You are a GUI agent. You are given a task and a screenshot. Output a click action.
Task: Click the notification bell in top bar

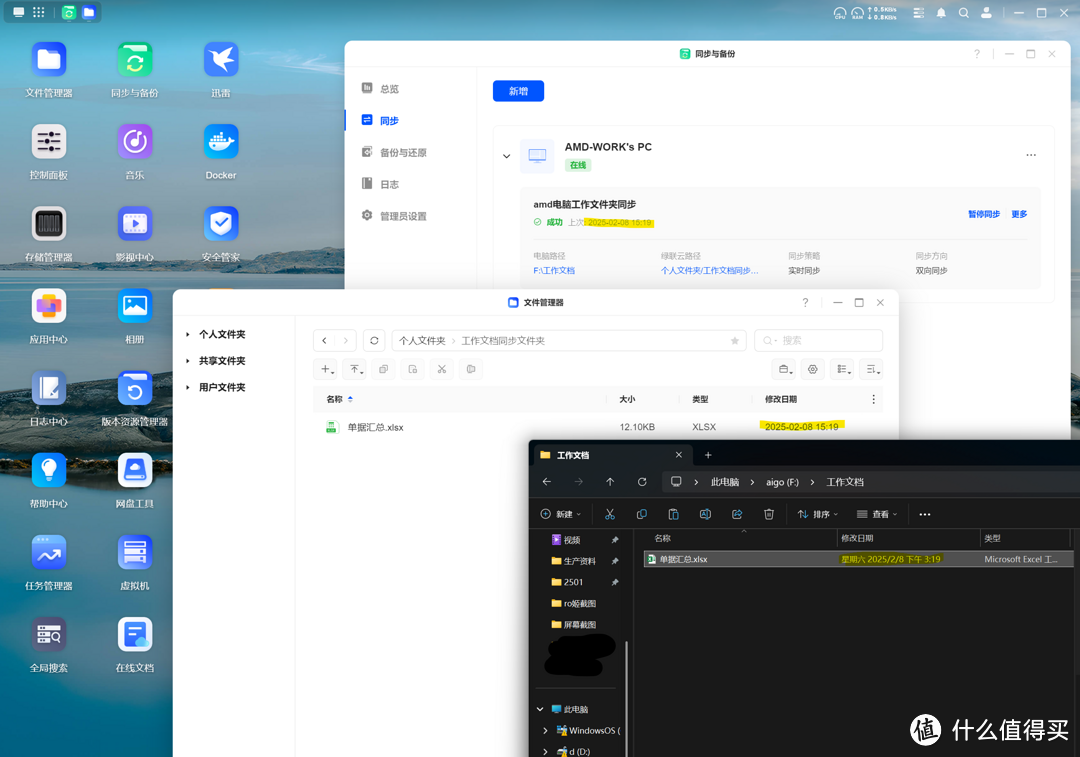(941, 13)
